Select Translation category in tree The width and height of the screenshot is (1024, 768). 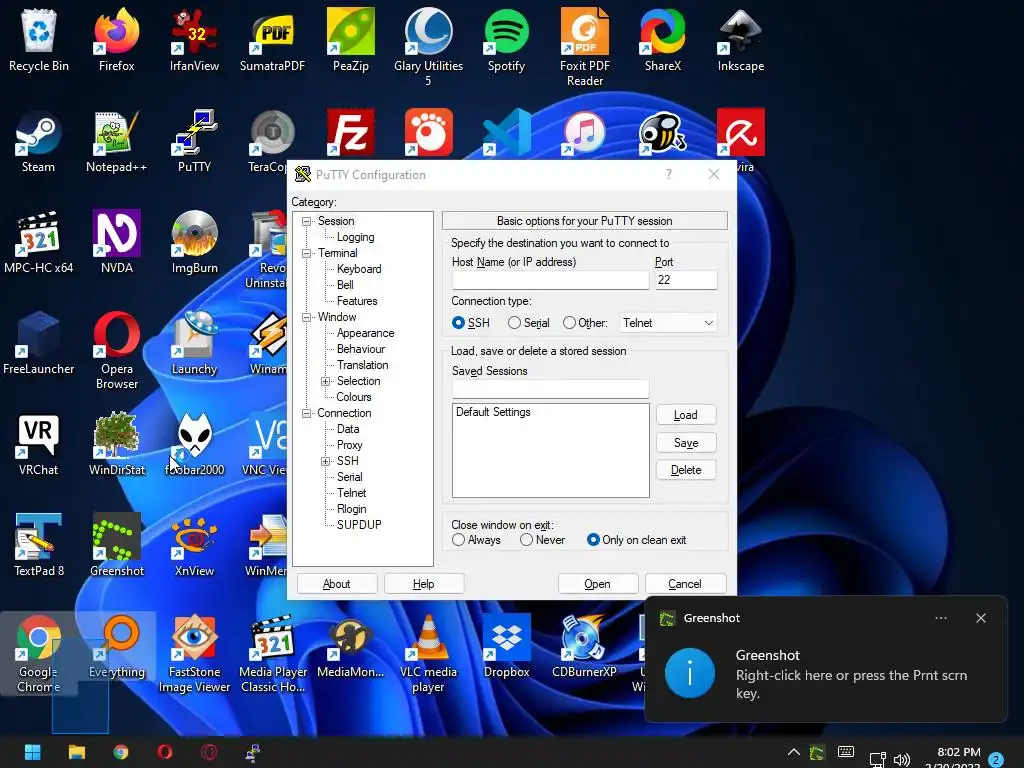tap(362, 365)
